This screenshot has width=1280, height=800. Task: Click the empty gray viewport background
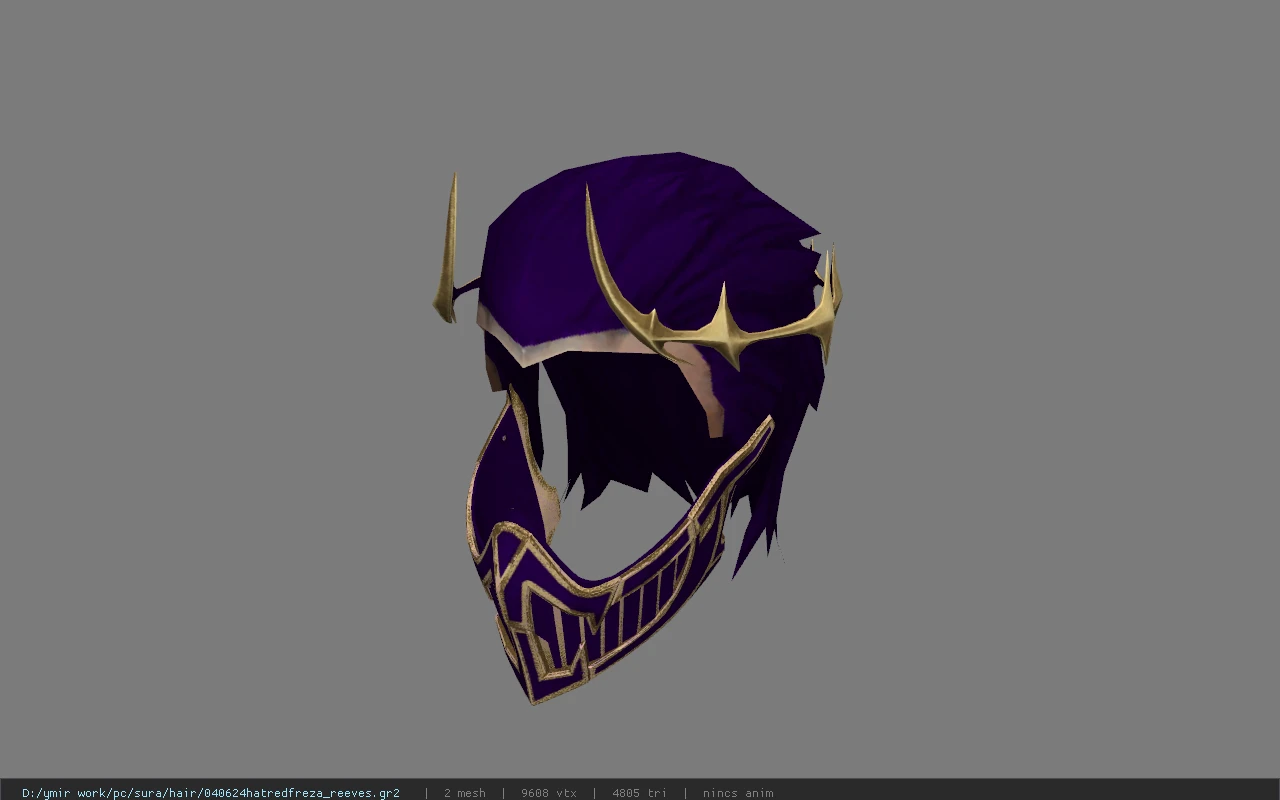click(200, 400)
